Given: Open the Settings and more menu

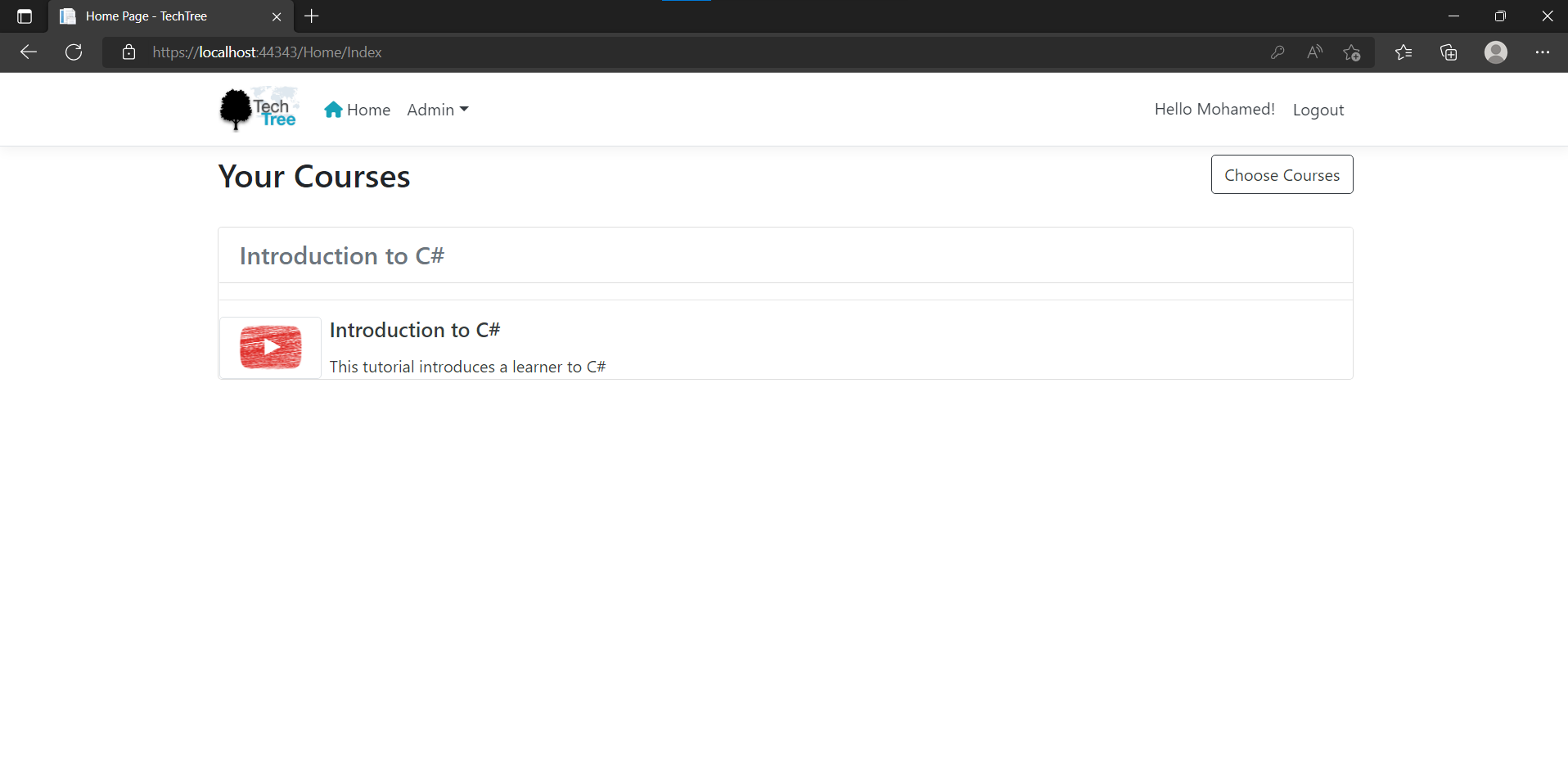Looking at the screenshot, I should coord(1543,52).
